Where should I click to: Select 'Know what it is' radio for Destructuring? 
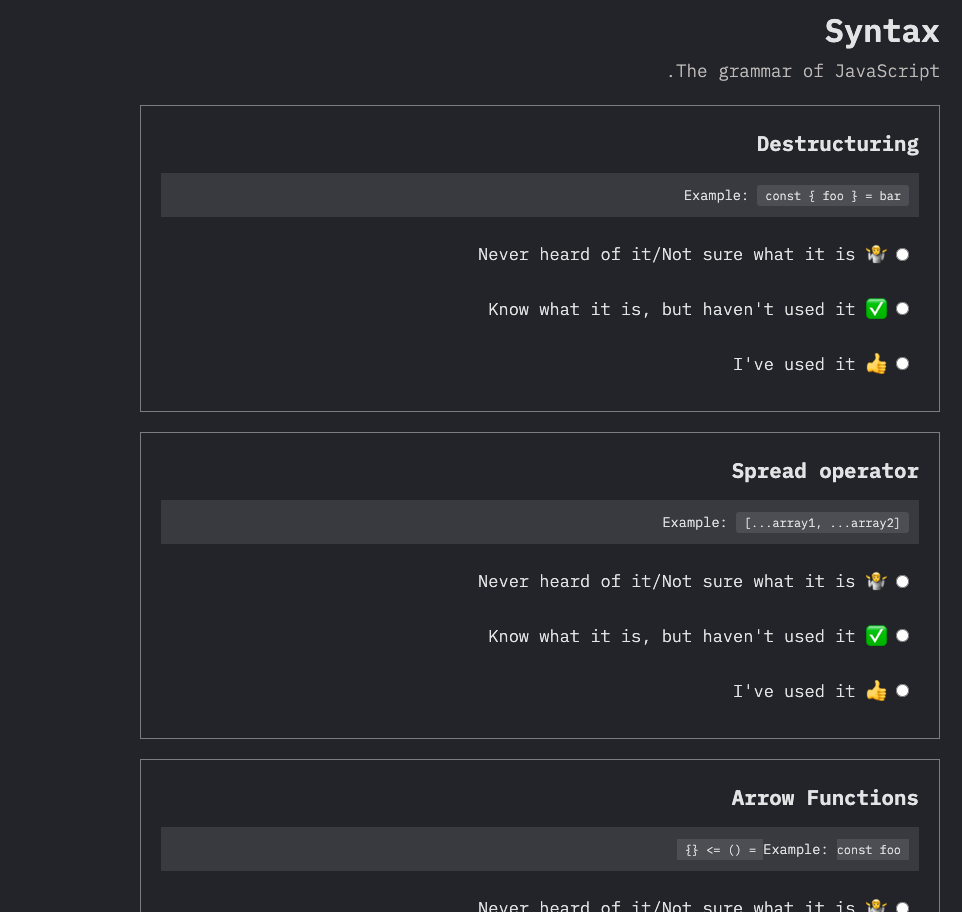pyautogui.click(x=902, y=308)
